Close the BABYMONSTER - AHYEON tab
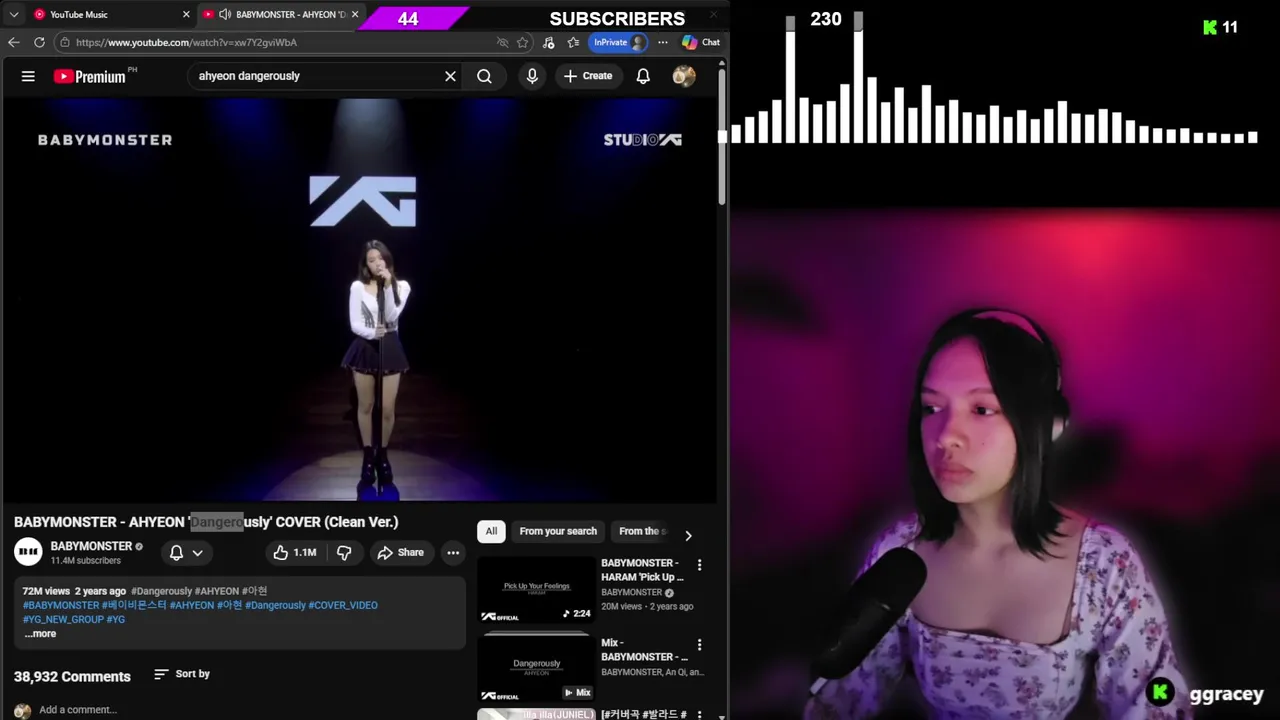The width and height of the screenshot is (1280, 720). click(x=355, y=14)
